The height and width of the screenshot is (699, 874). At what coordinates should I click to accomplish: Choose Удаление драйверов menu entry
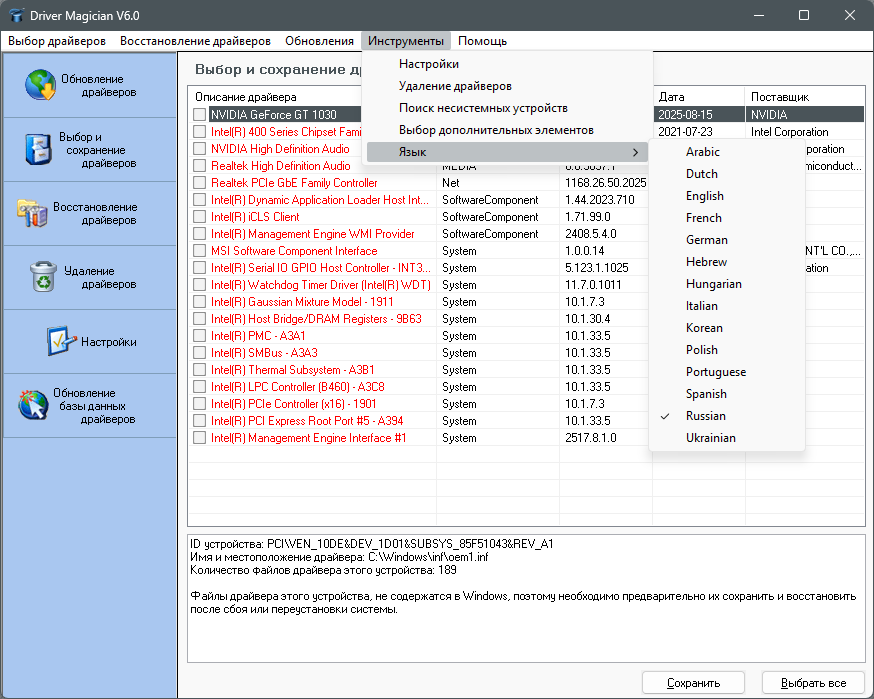click(507, 86)
